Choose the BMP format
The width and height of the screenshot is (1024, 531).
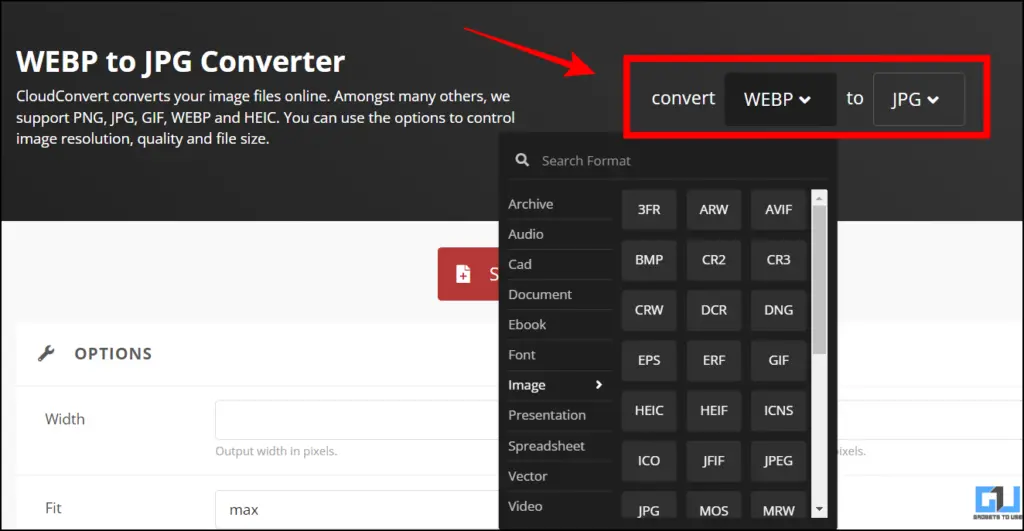pos(649,260)
